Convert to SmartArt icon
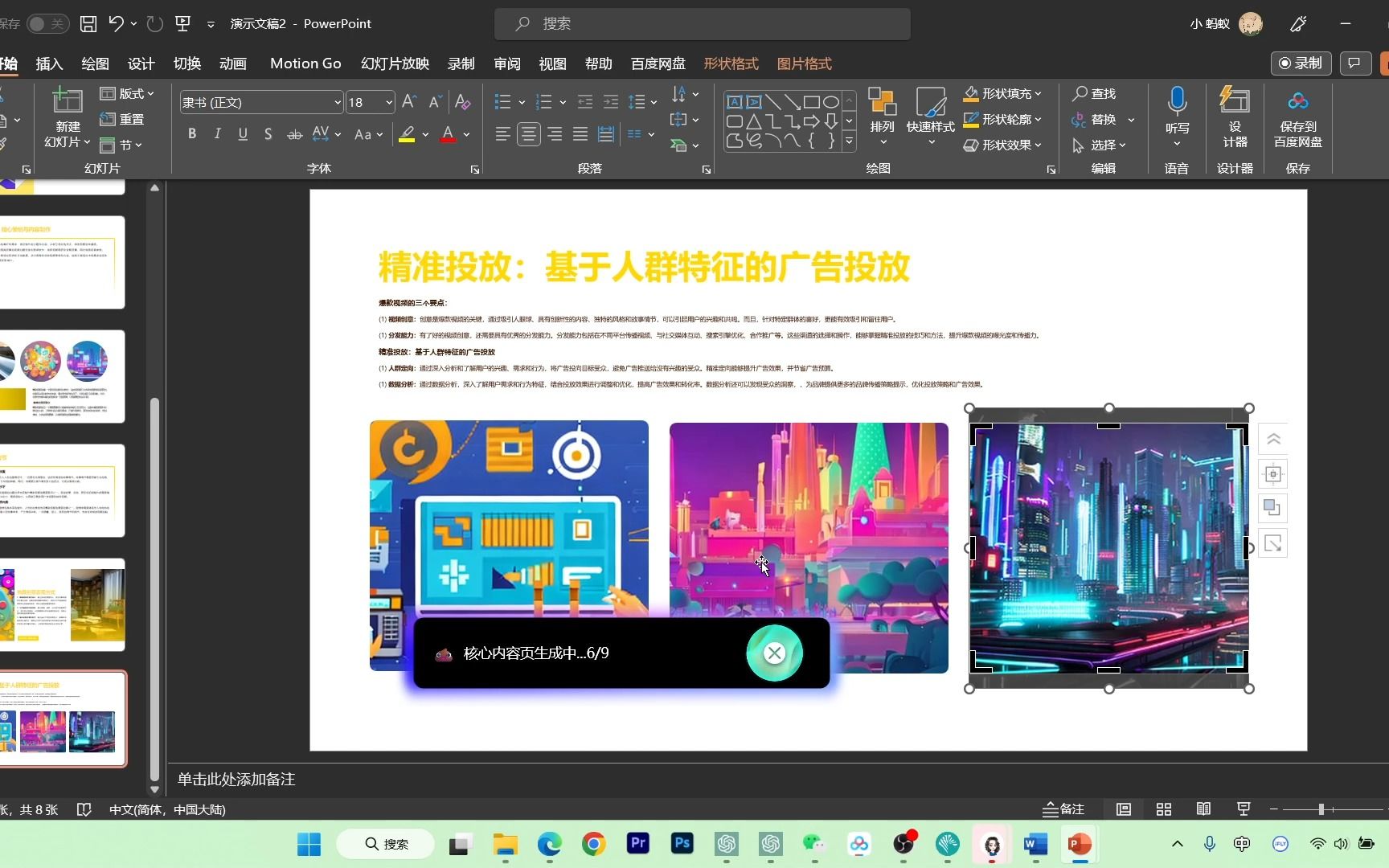Viewport: 1389px width, 868px height. click(685, 145)
